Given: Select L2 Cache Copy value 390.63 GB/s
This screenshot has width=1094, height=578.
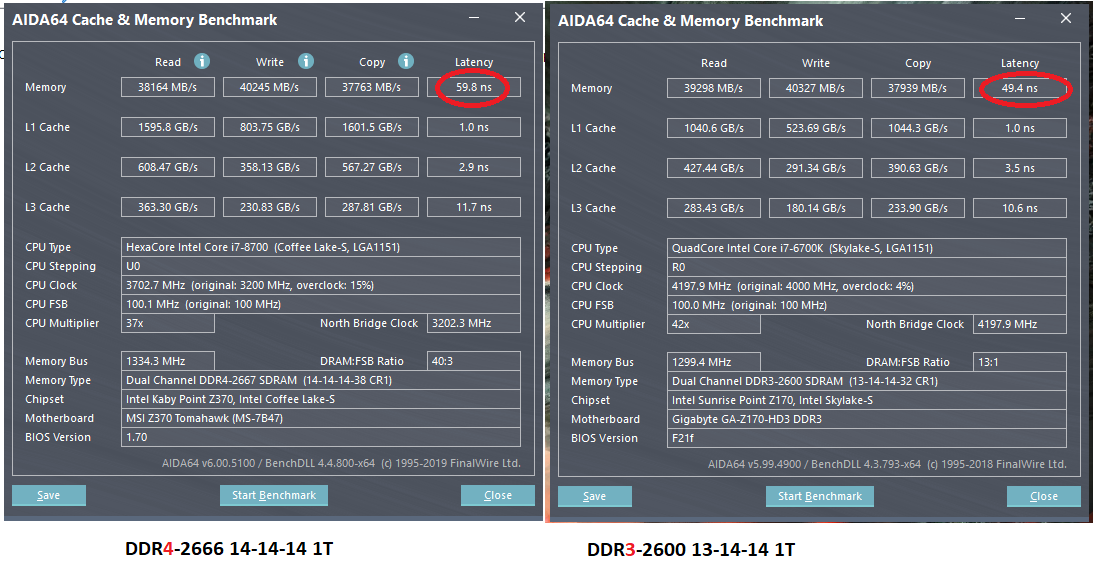Looking at the screenshot, I should click(917, 168).
